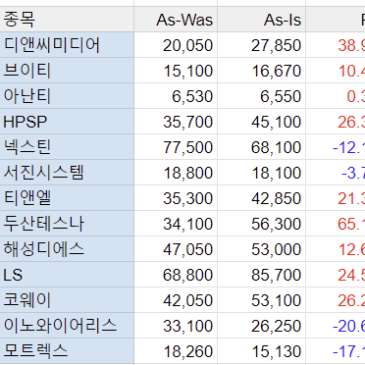Click As-Was value 35,300 for 티앤엘
The width and height of the screenshot is (365, 365).
[176, 198]
